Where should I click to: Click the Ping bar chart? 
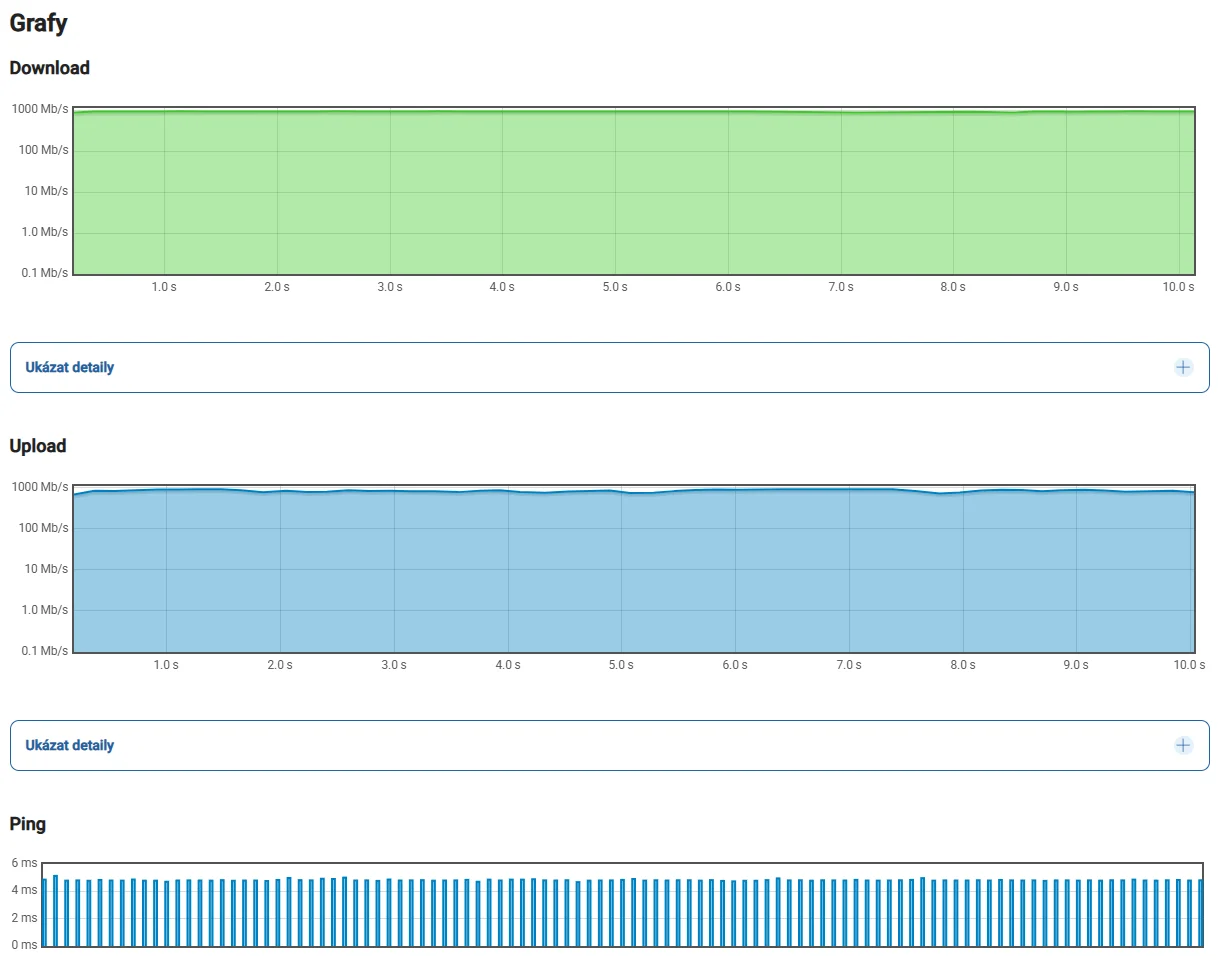point(621,904)
